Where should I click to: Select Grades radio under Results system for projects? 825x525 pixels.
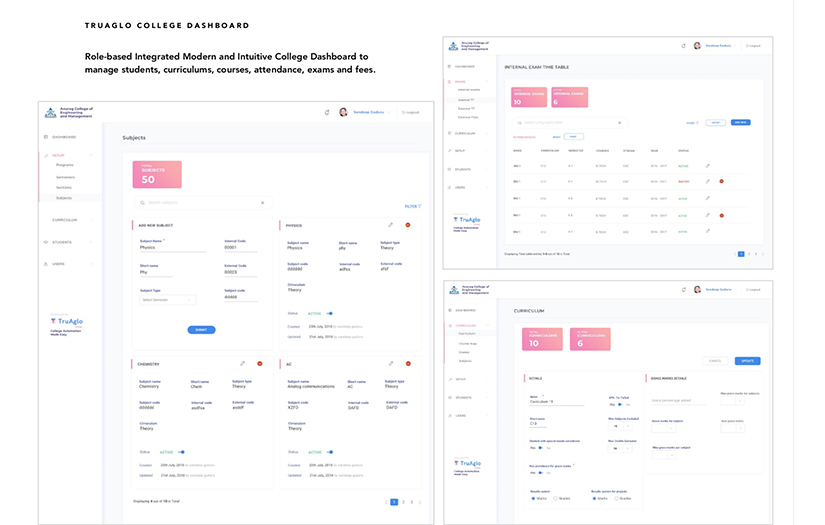[x=617, y=498]
